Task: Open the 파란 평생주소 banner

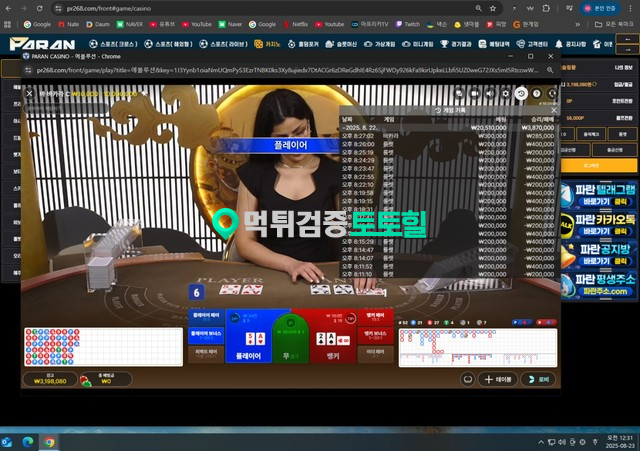Action: tap(599, 285)
